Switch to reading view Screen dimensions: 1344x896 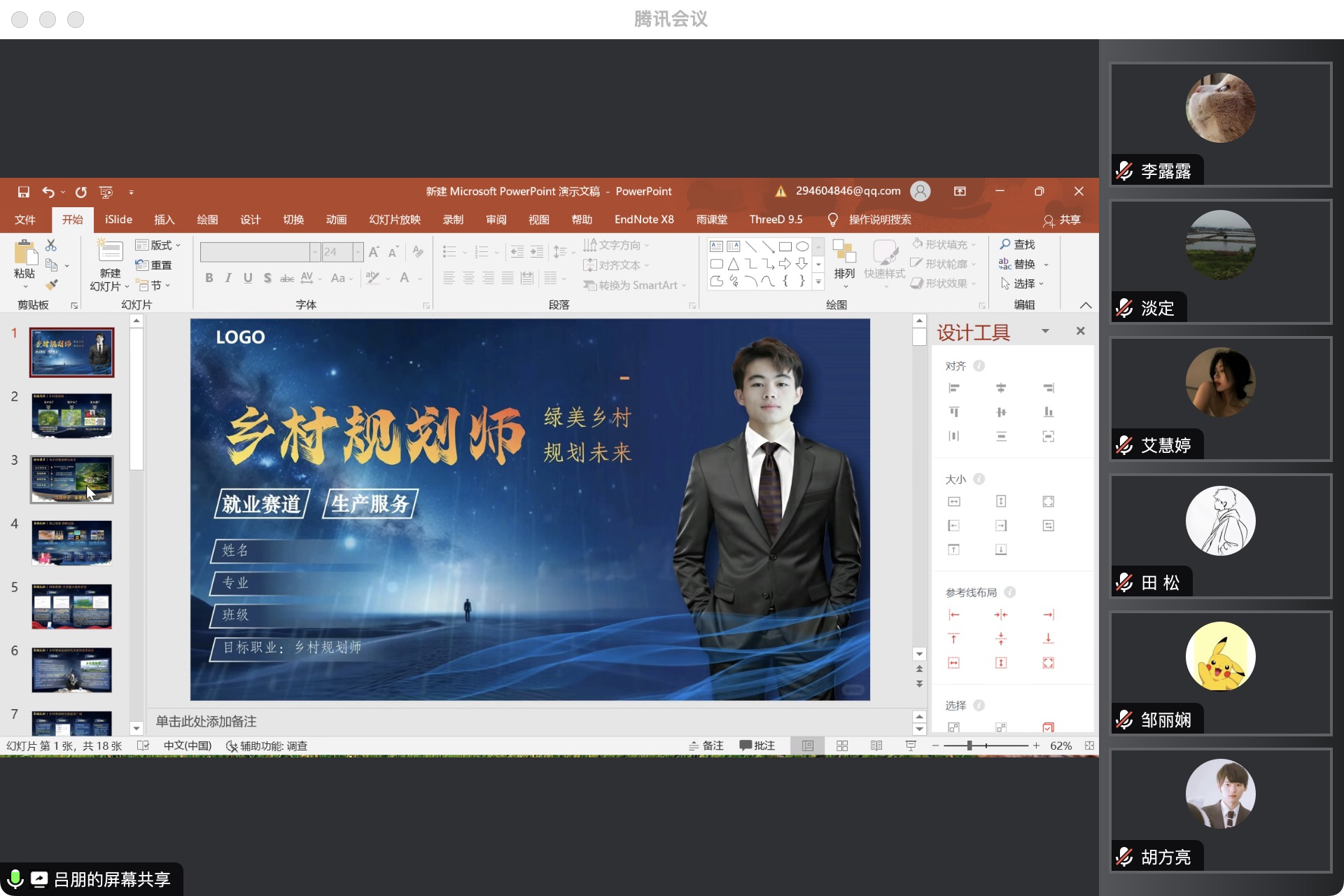coord(876,745)
